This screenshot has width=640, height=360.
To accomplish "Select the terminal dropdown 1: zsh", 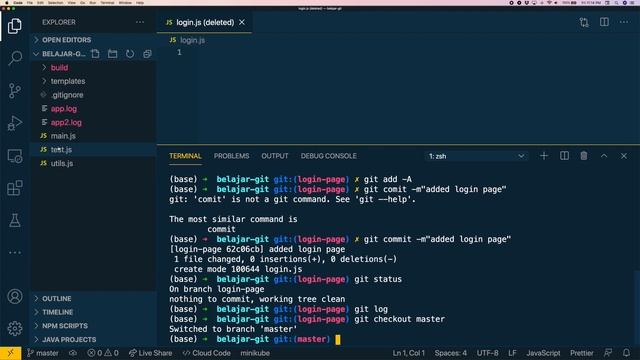I will pyautogui.click(x=476, y=156).
